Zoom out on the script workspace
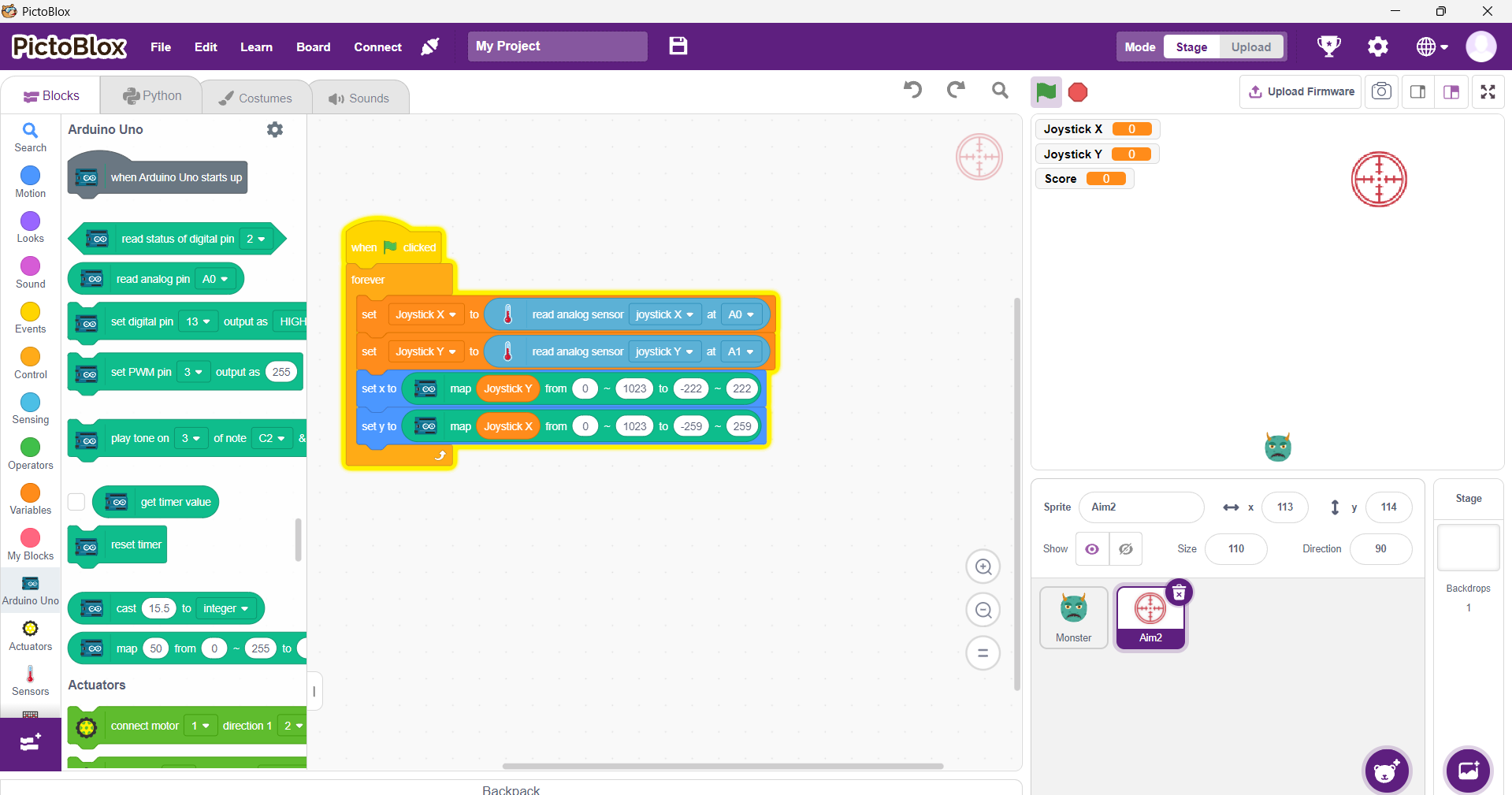Viewport: 1512px width, 795px height. click(x=983, y=610)
